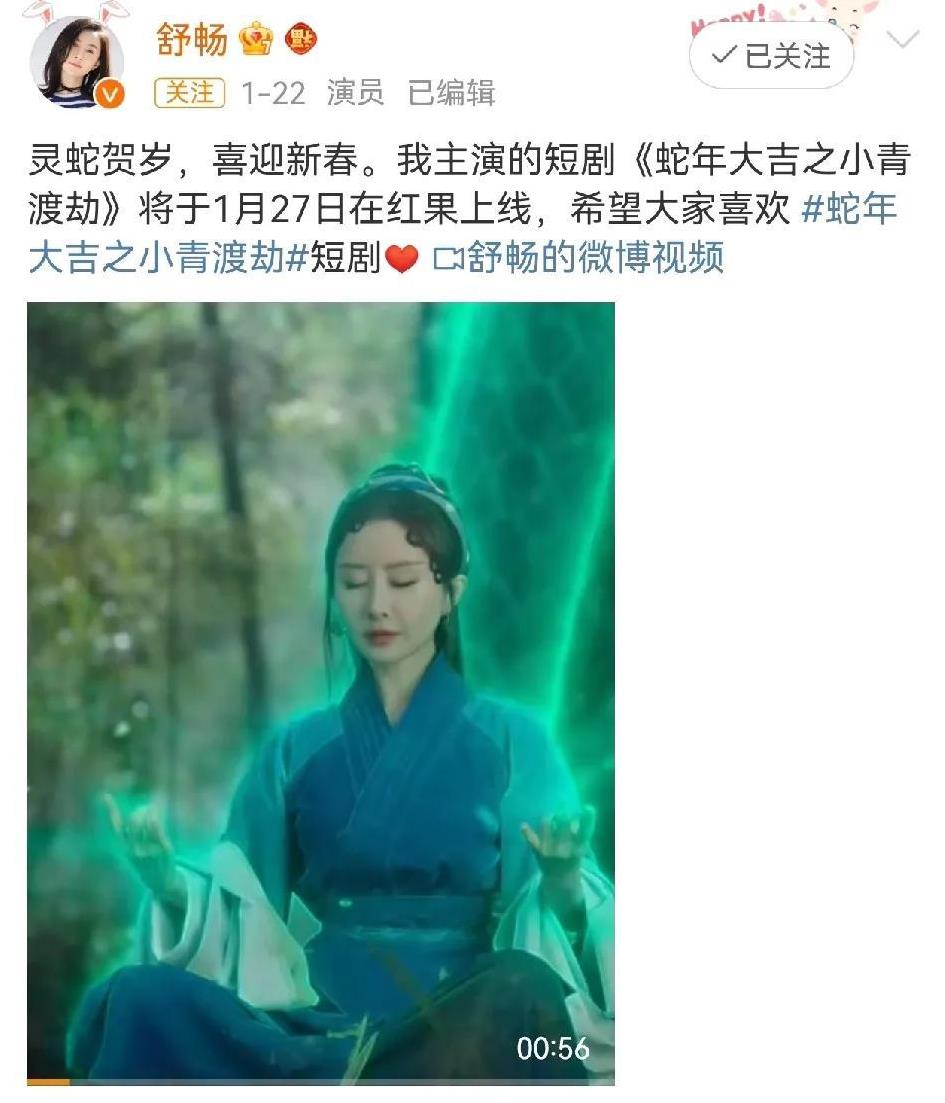
Task: Open the 舒畅 username link
Action: pyautogui.click(x=191, y=39)
